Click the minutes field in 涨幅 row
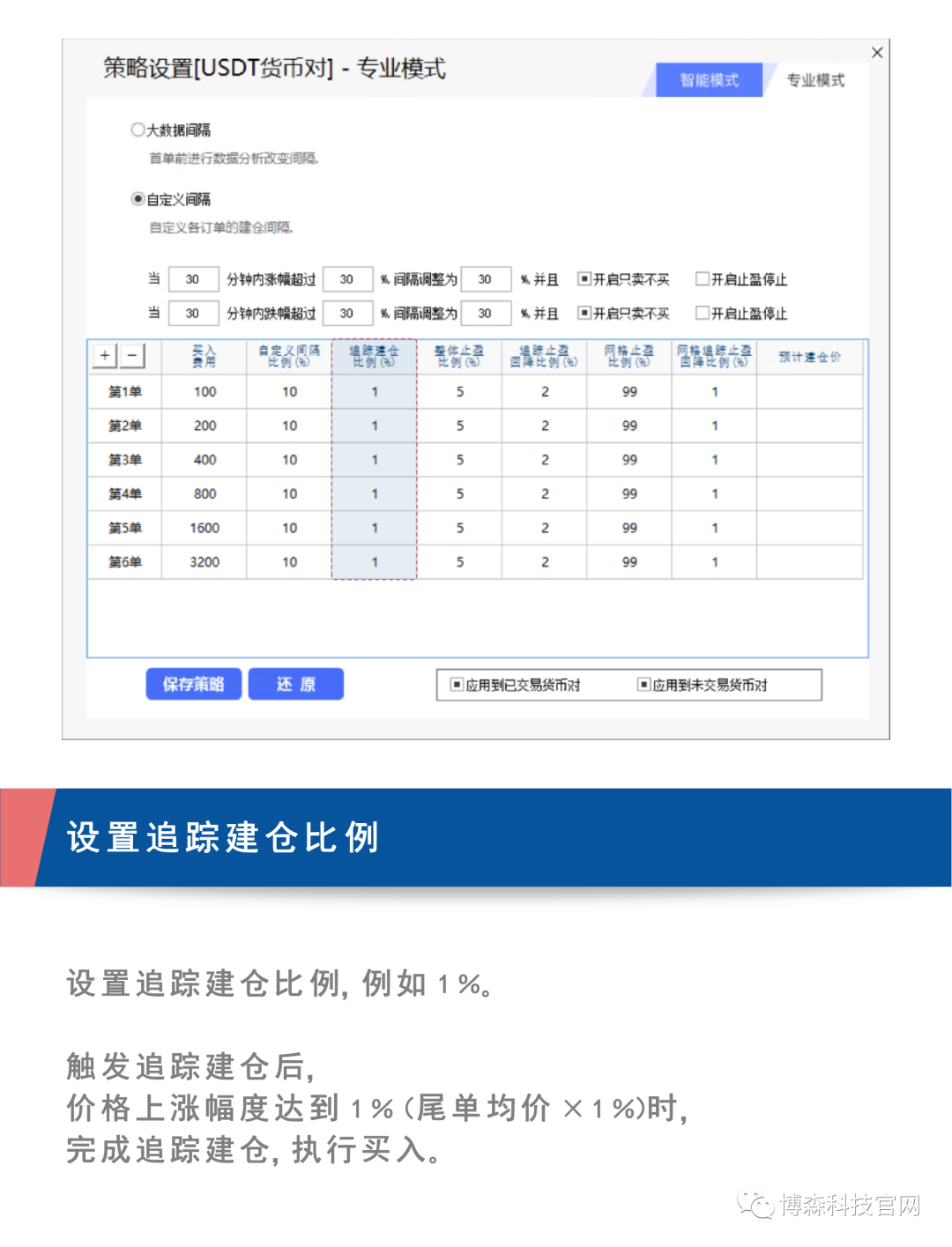 click(192, 279)
